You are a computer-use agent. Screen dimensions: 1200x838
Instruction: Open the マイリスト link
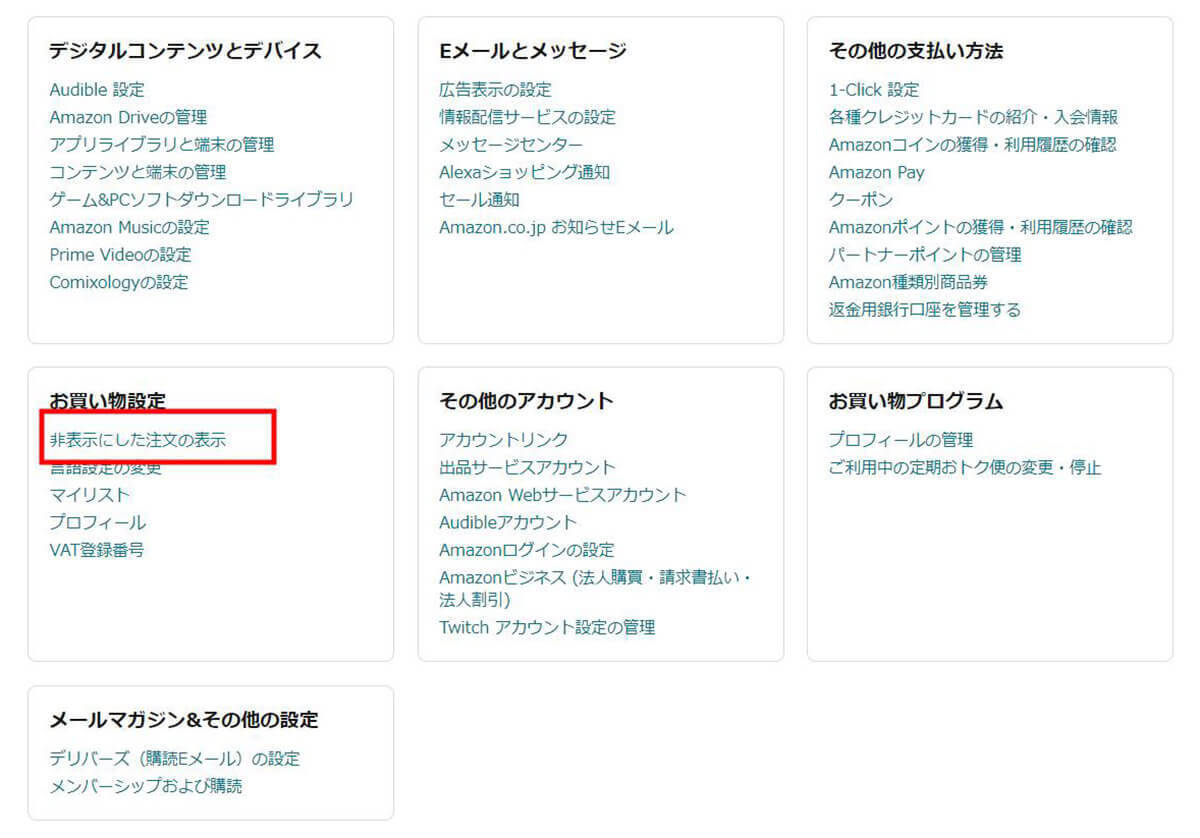click(90, 495)
